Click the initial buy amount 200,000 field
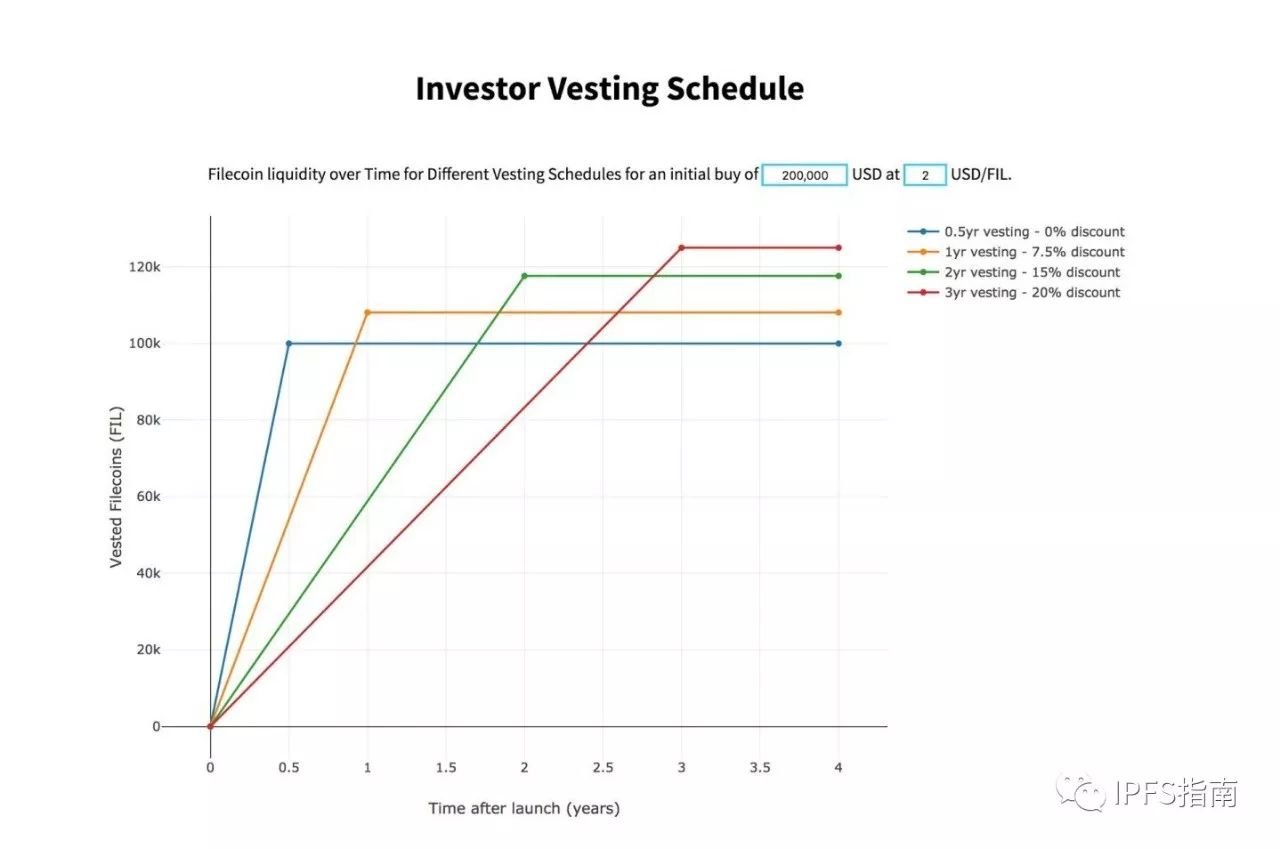The image size is (1280, 849). click(805, 174)
